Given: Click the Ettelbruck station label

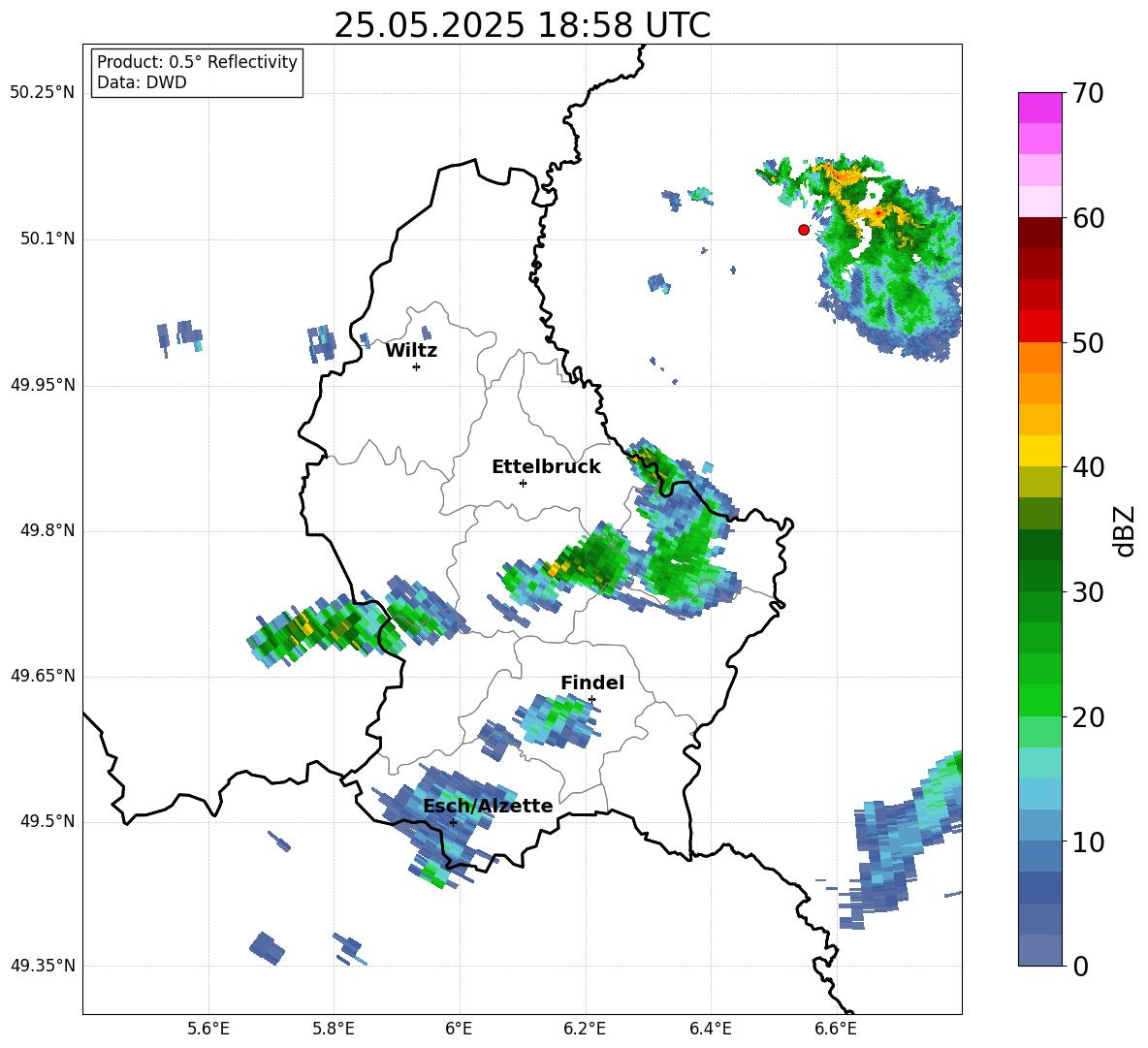Looking at the screenshot, I should 546,467.
